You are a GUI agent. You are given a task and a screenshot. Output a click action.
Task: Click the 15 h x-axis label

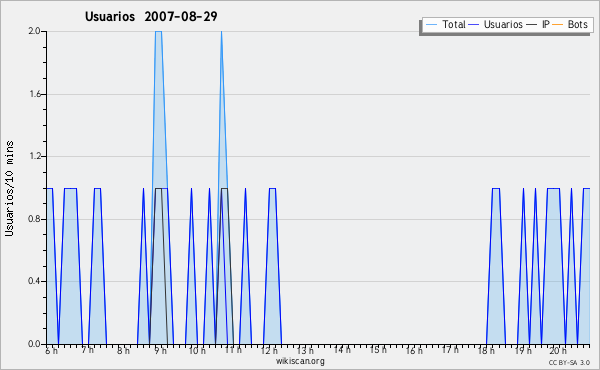point(378,350)
